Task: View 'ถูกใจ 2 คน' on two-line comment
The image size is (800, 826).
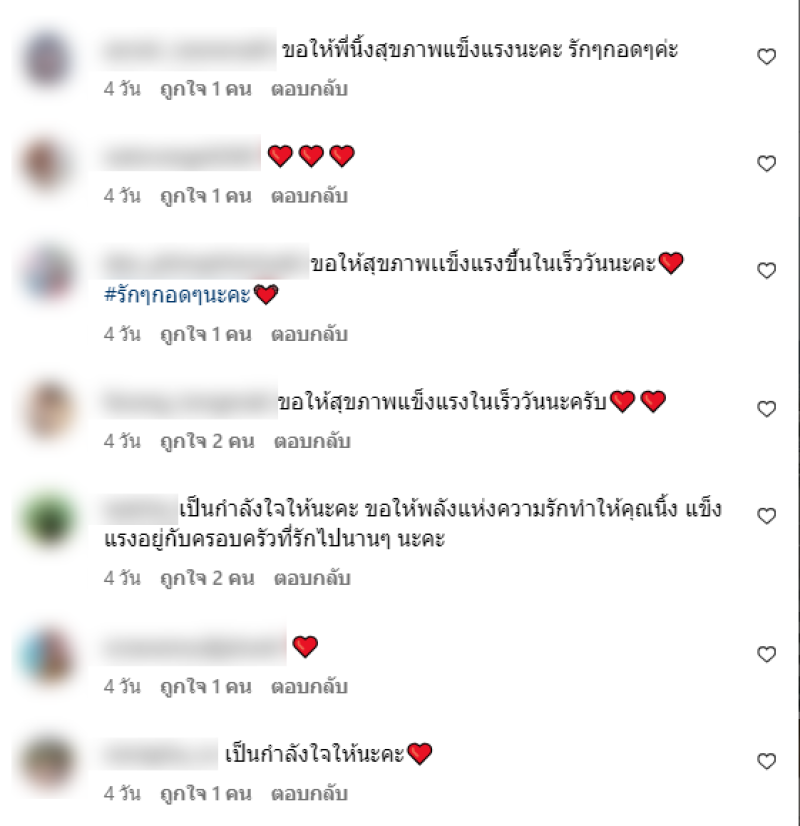Action: click(207, 578)
